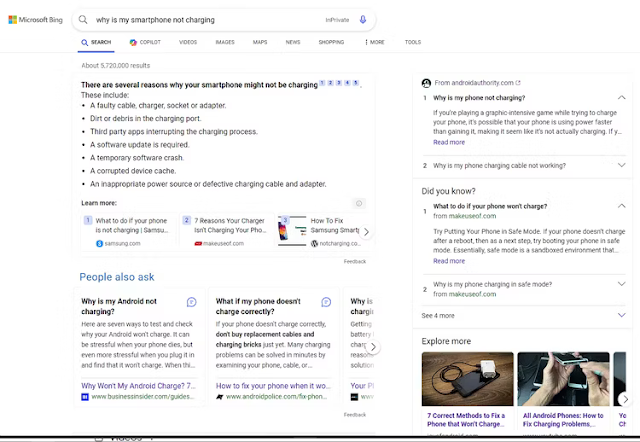Click the Microsoft Bing logo
The width and height of the screenshot is (640, 442).
(36, 20)
